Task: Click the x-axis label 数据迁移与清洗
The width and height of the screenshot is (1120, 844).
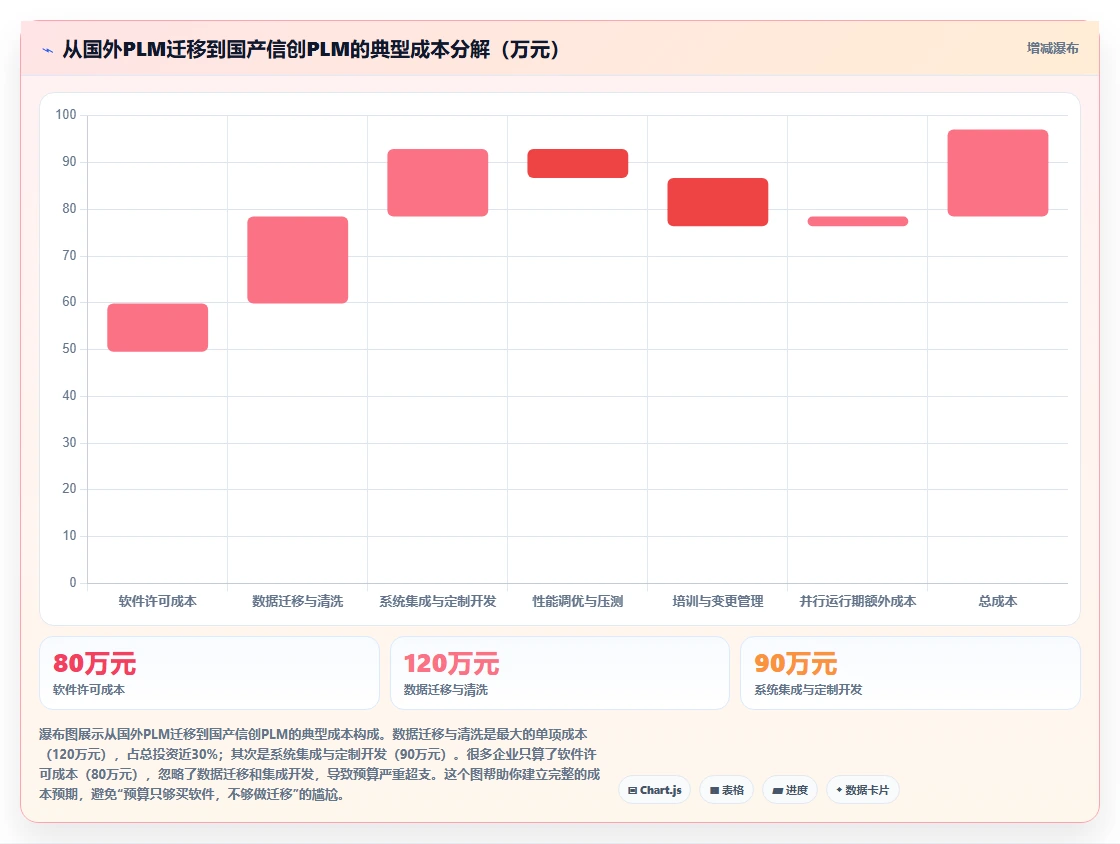Action: pyautogui.click(x=298, y=601)
